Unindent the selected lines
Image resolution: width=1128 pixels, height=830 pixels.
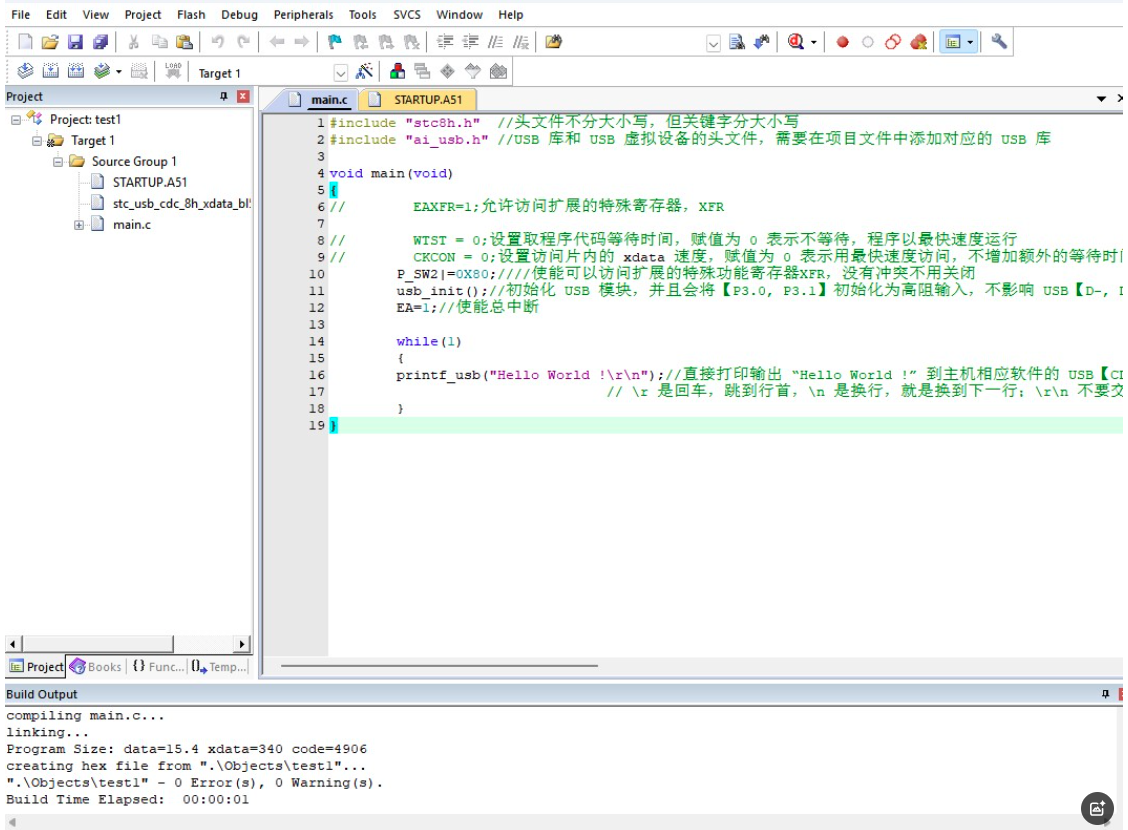click(x=470, y=42)
